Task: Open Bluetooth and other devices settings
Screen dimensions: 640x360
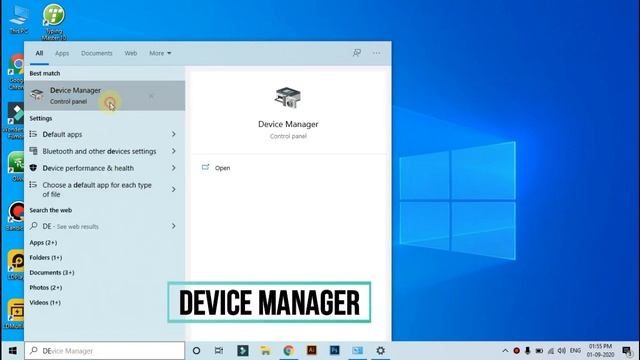Action: tap(104, 151)
